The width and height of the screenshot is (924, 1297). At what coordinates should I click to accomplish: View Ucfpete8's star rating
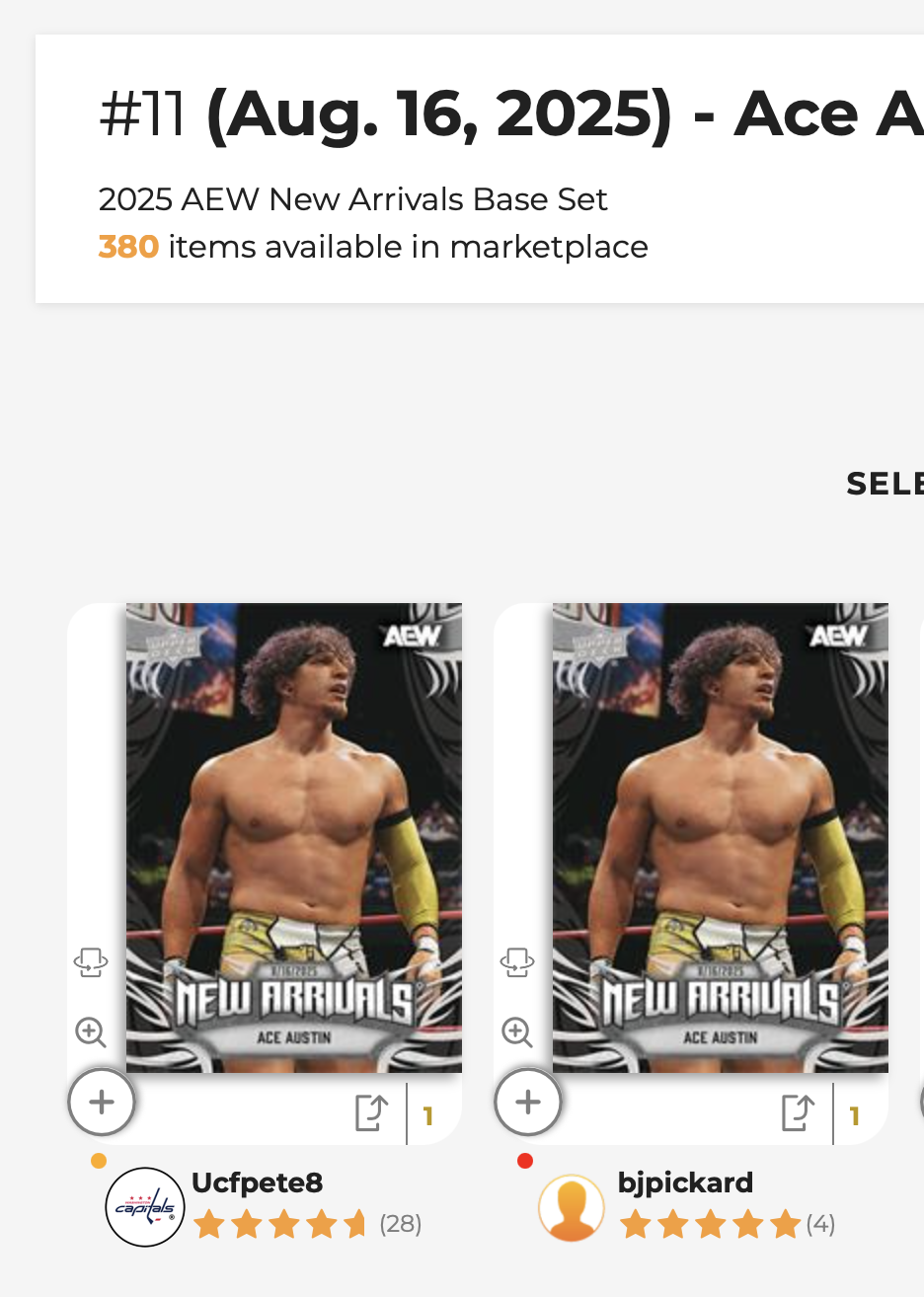[x=280, y=1225]
